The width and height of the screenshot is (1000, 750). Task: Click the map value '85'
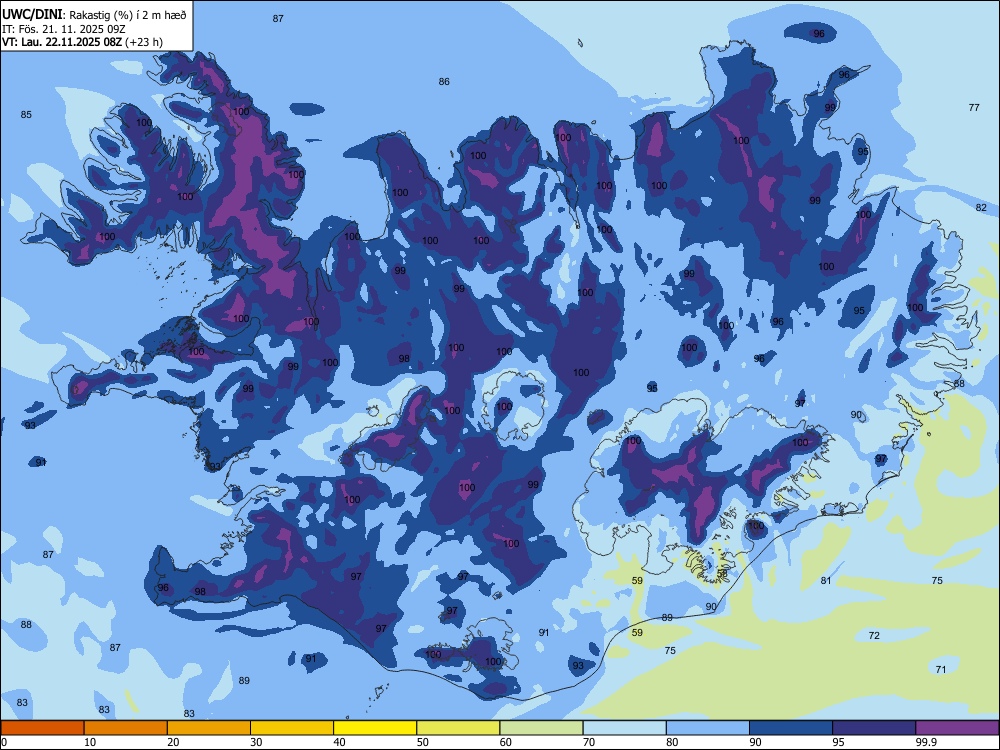pos(26,115)
